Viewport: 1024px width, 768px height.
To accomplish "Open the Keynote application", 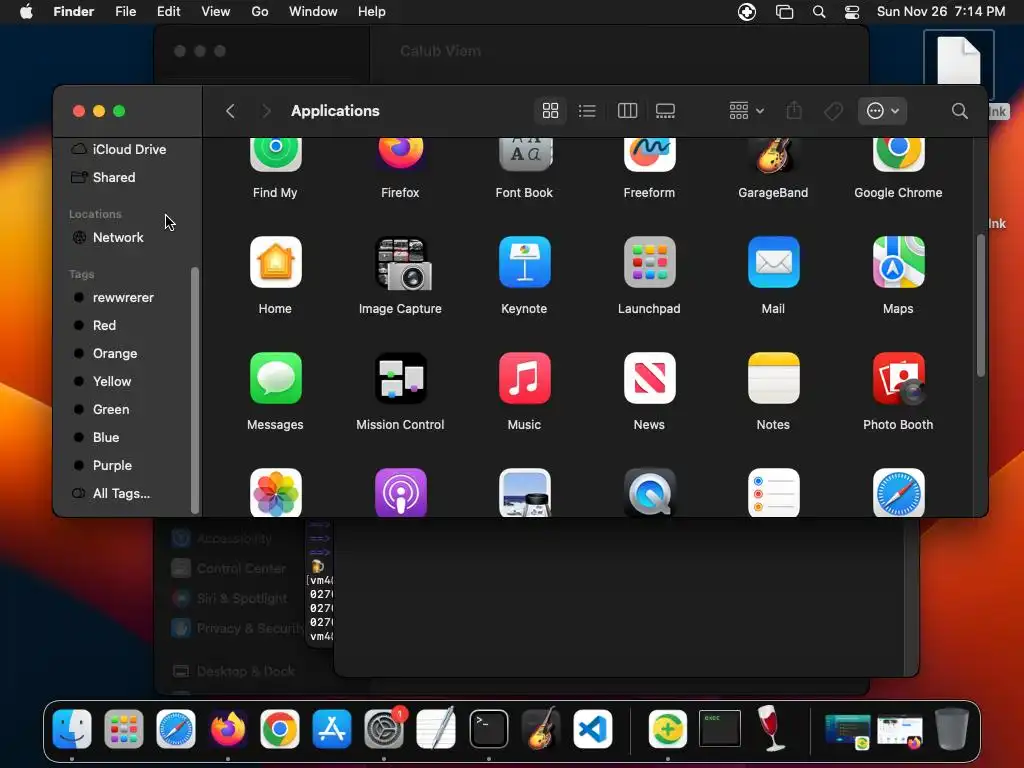I will pos(524,263).
